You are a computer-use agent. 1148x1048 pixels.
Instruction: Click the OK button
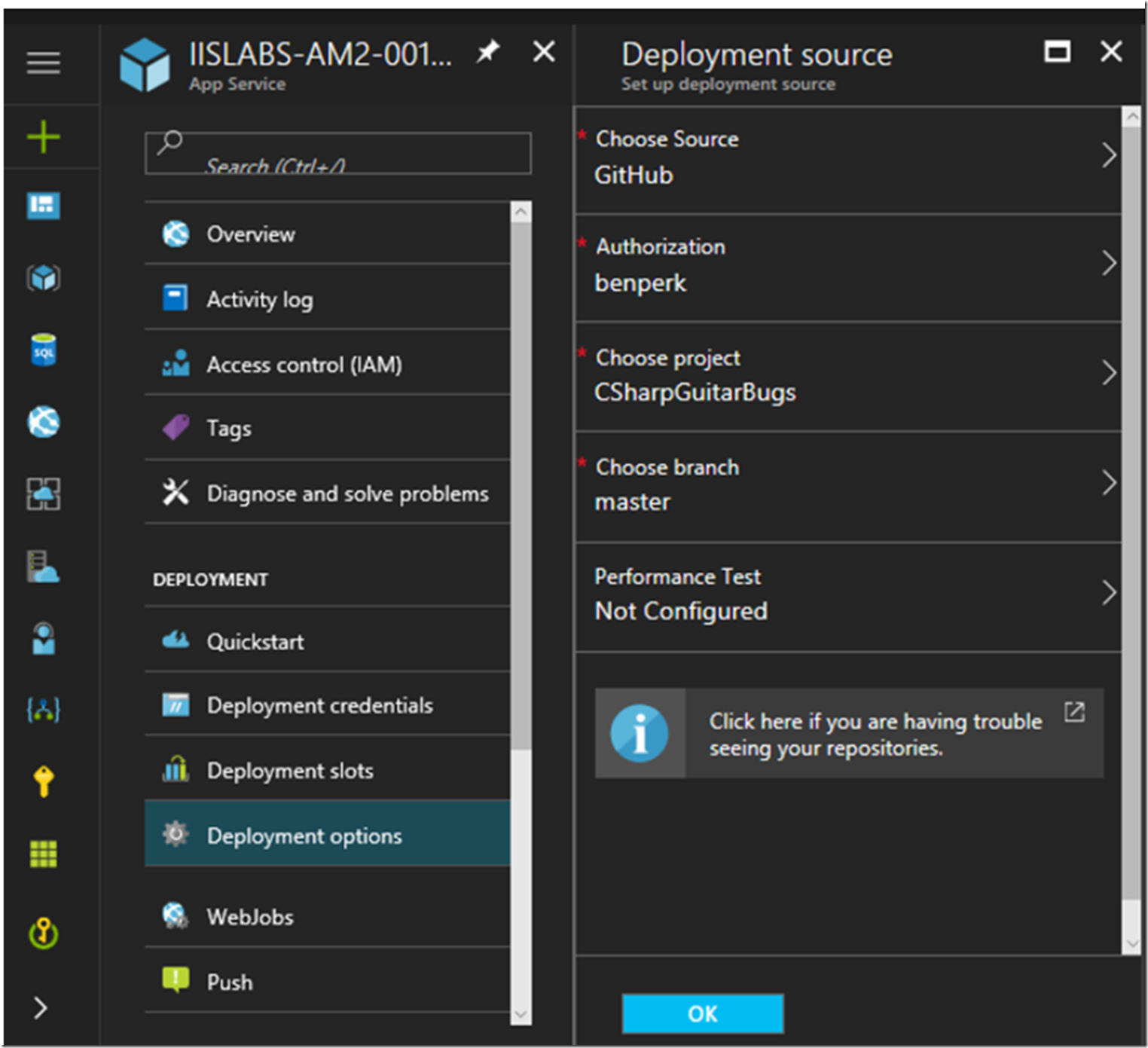(x=702, y=1013)
